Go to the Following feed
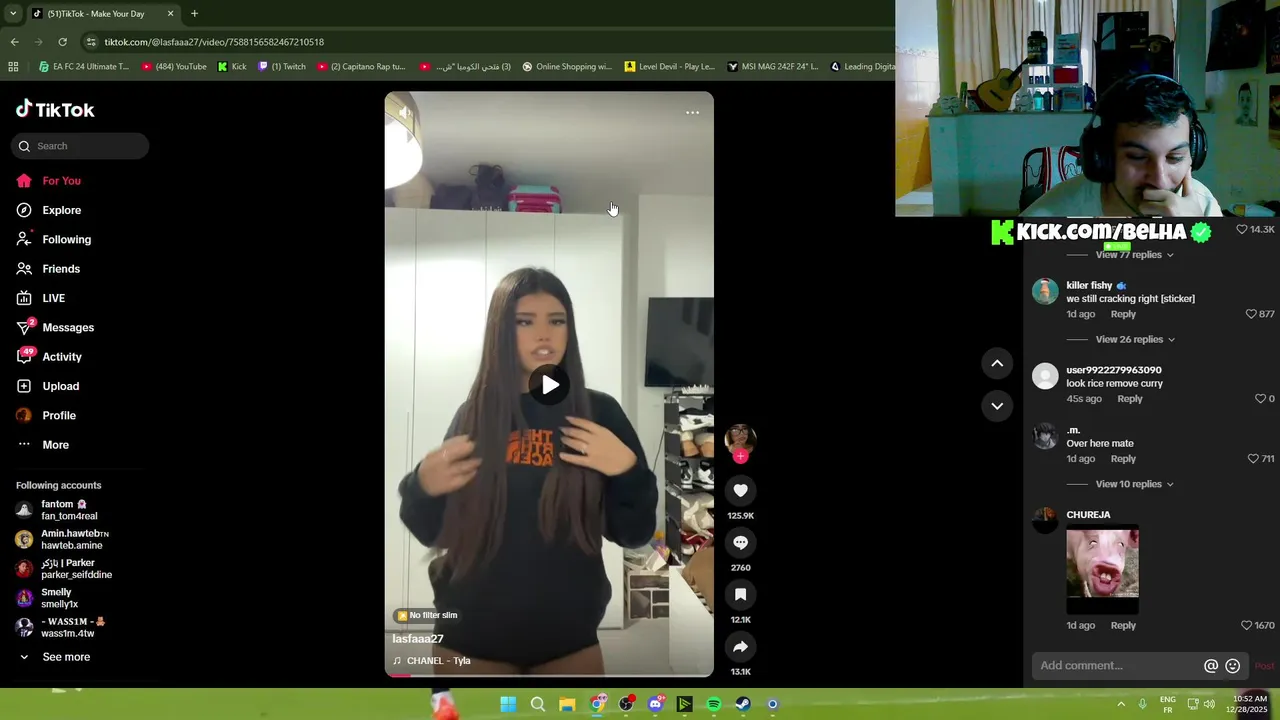 coord(66,239)
